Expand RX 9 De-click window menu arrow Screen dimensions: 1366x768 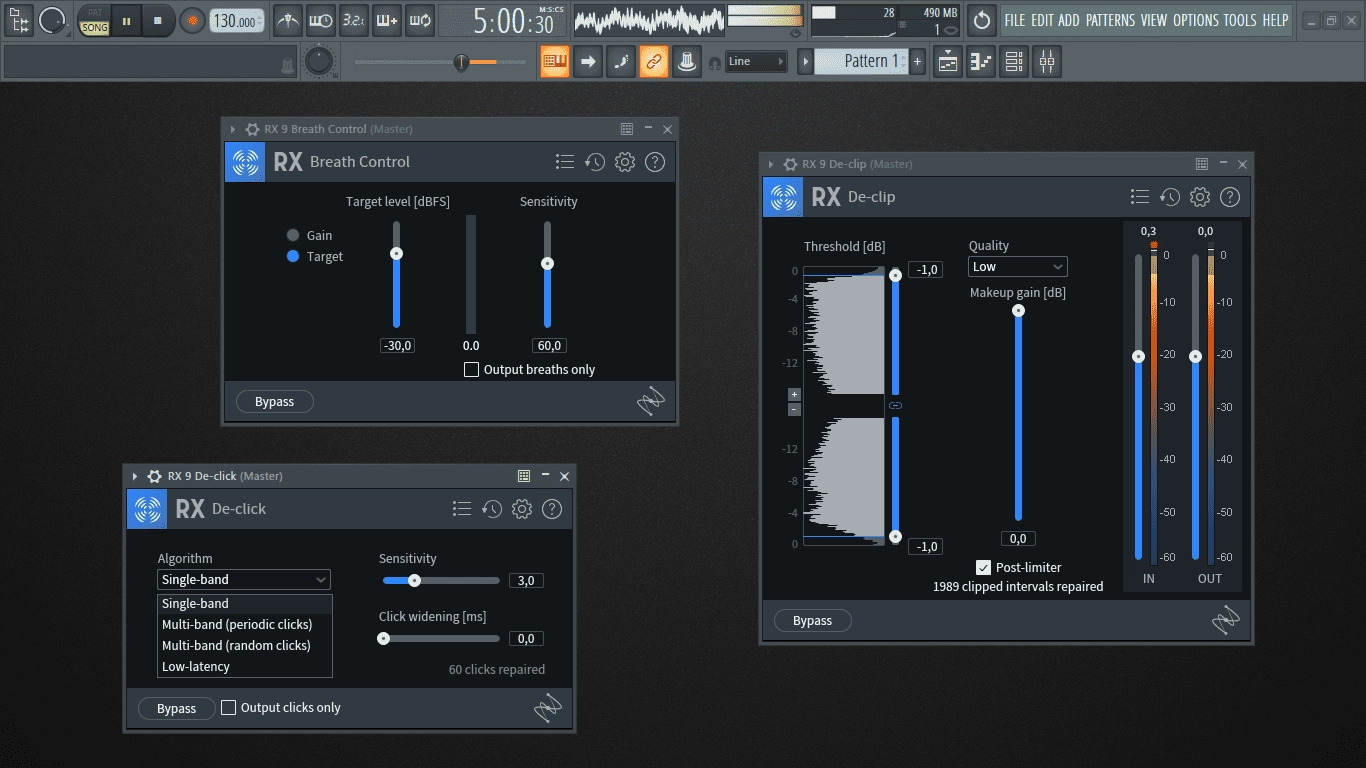[135, 476]
